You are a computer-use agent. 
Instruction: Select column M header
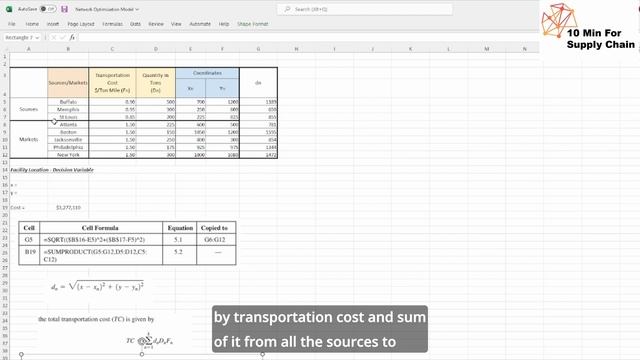487,49
